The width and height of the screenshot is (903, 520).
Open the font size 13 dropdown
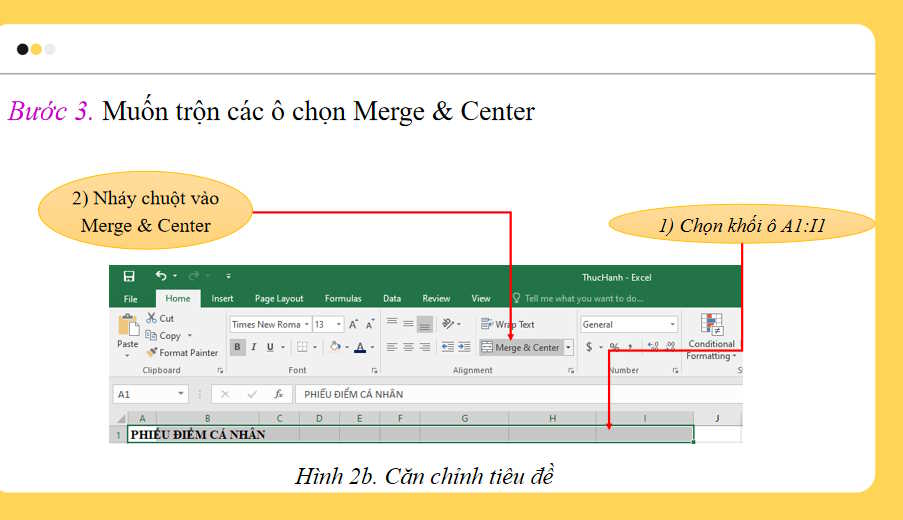(339, 324)
